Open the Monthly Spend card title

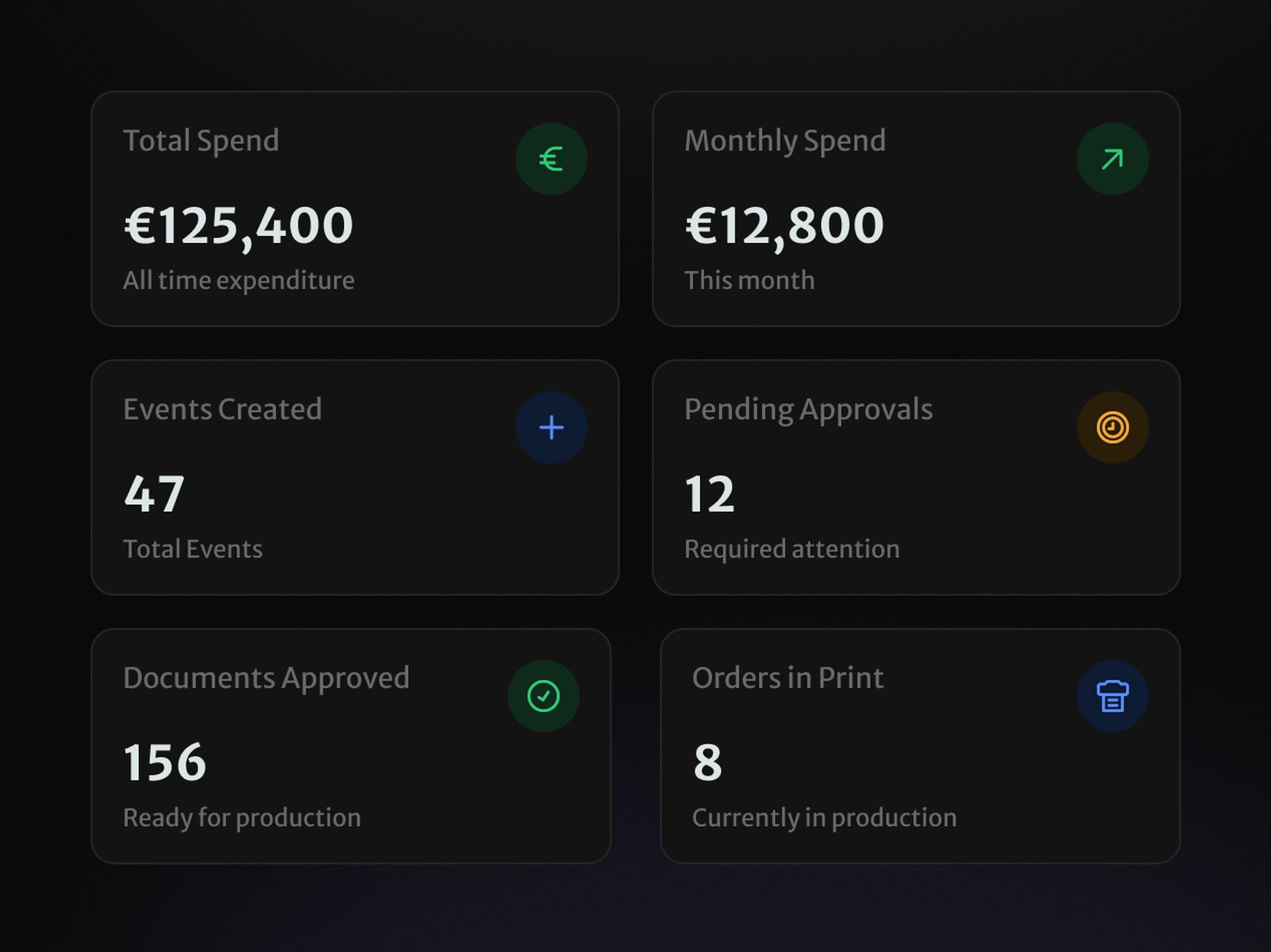pos(785,141)
